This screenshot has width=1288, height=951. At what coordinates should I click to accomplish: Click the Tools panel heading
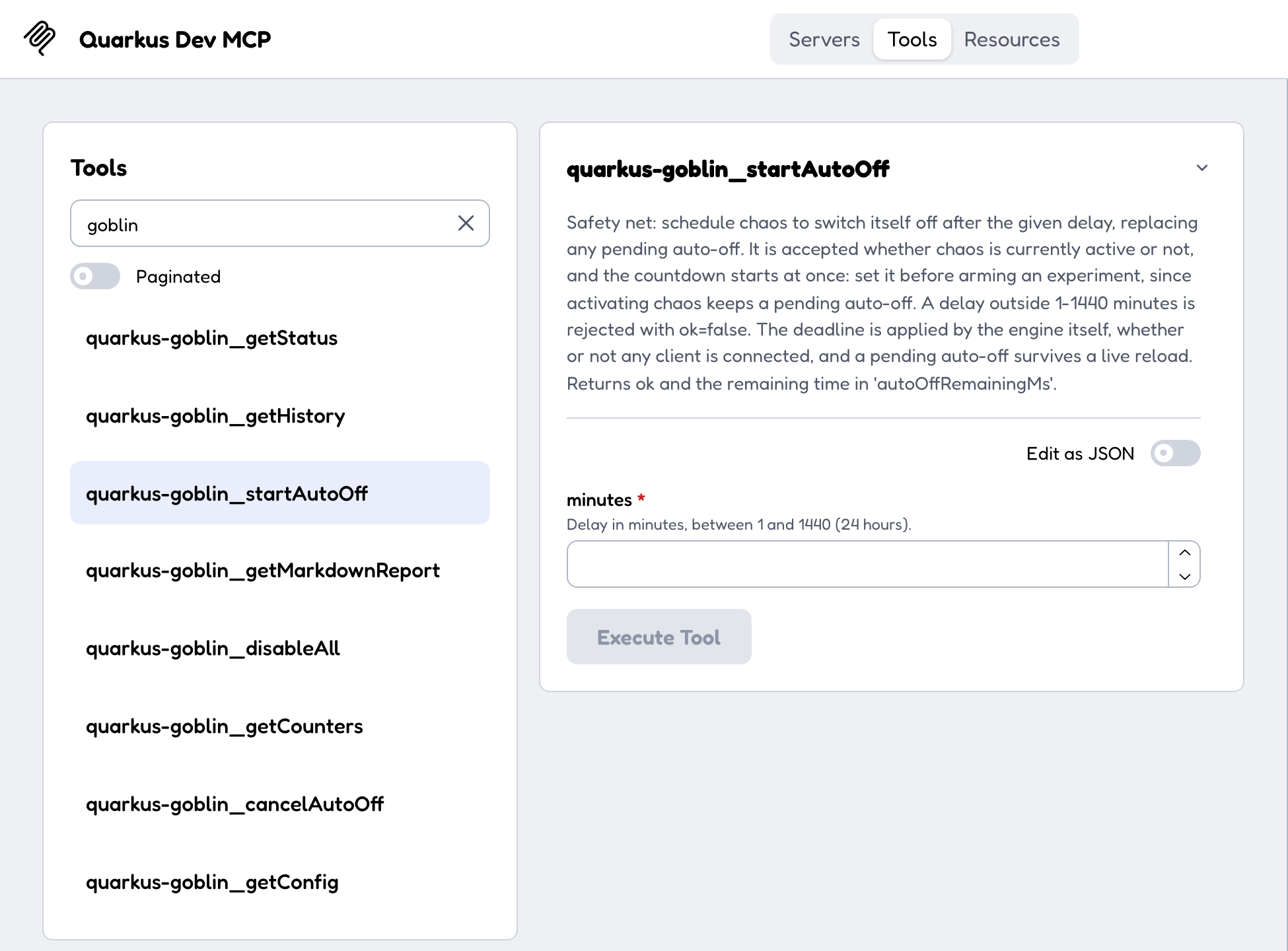pyautogui.click(x=98, y=168)
